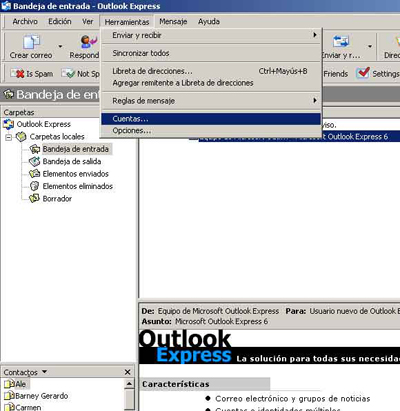The width and height of the screenshot is (400, 411).
Task: Open the Contactos dropdown arrow
Action: 44,371
